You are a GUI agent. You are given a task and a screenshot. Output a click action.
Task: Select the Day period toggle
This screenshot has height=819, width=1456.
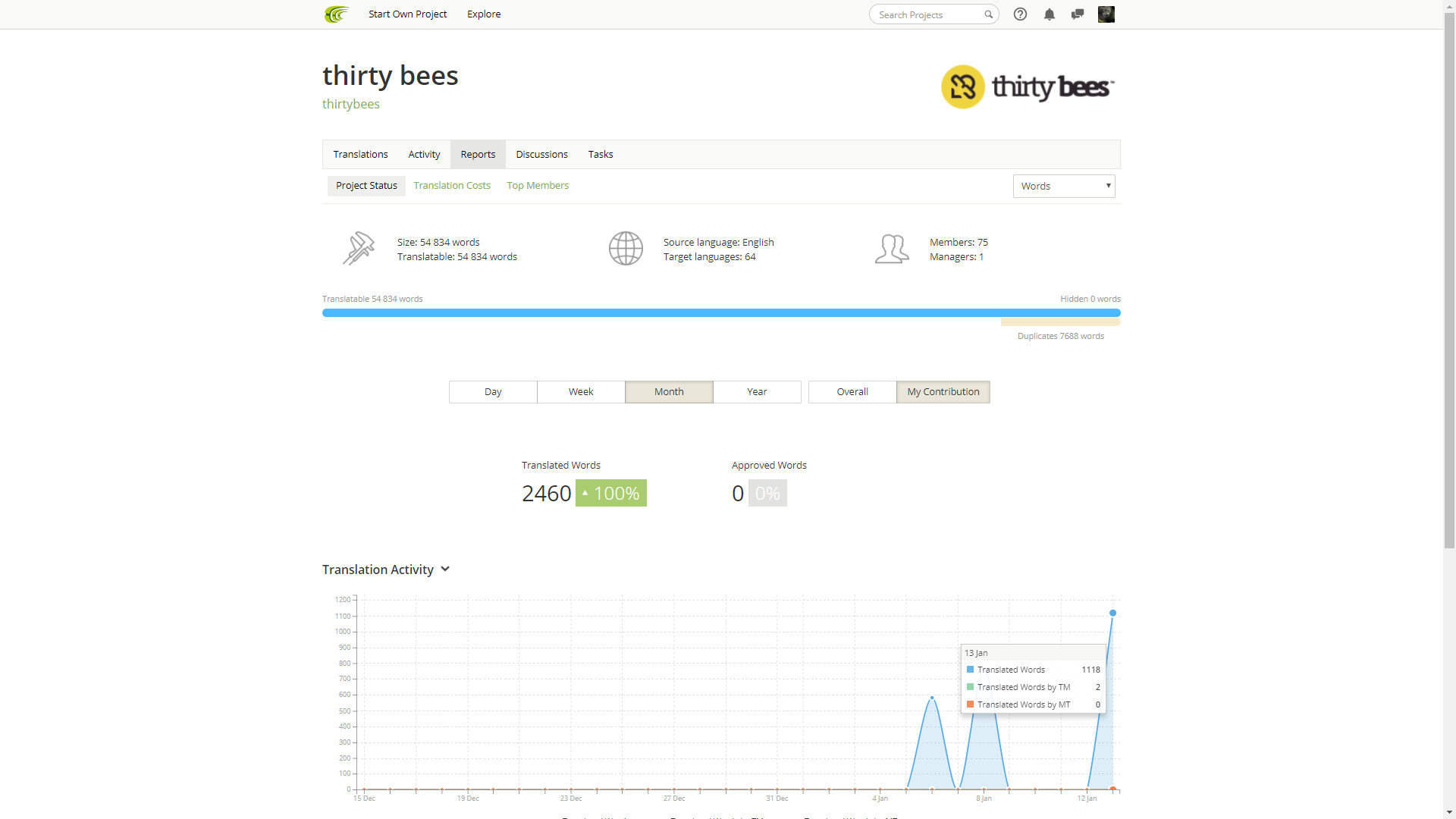tap(493, 392)
